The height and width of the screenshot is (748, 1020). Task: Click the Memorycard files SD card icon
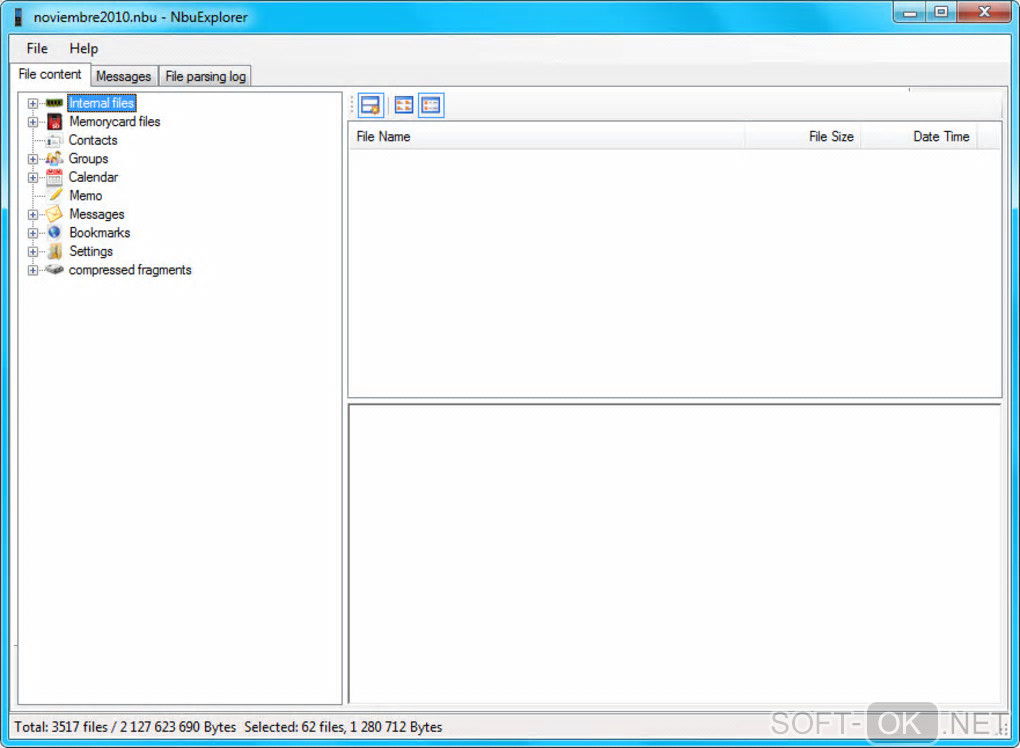coord(55,122)
